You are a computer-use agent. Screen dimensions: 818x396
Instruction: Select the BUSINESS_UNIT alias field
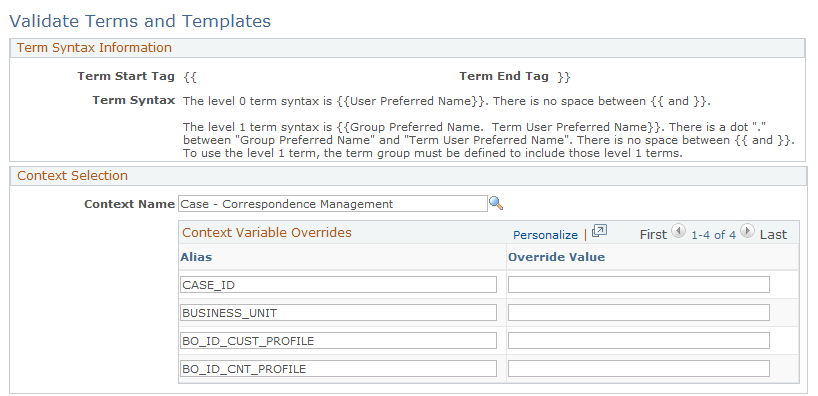coord(338,313)
